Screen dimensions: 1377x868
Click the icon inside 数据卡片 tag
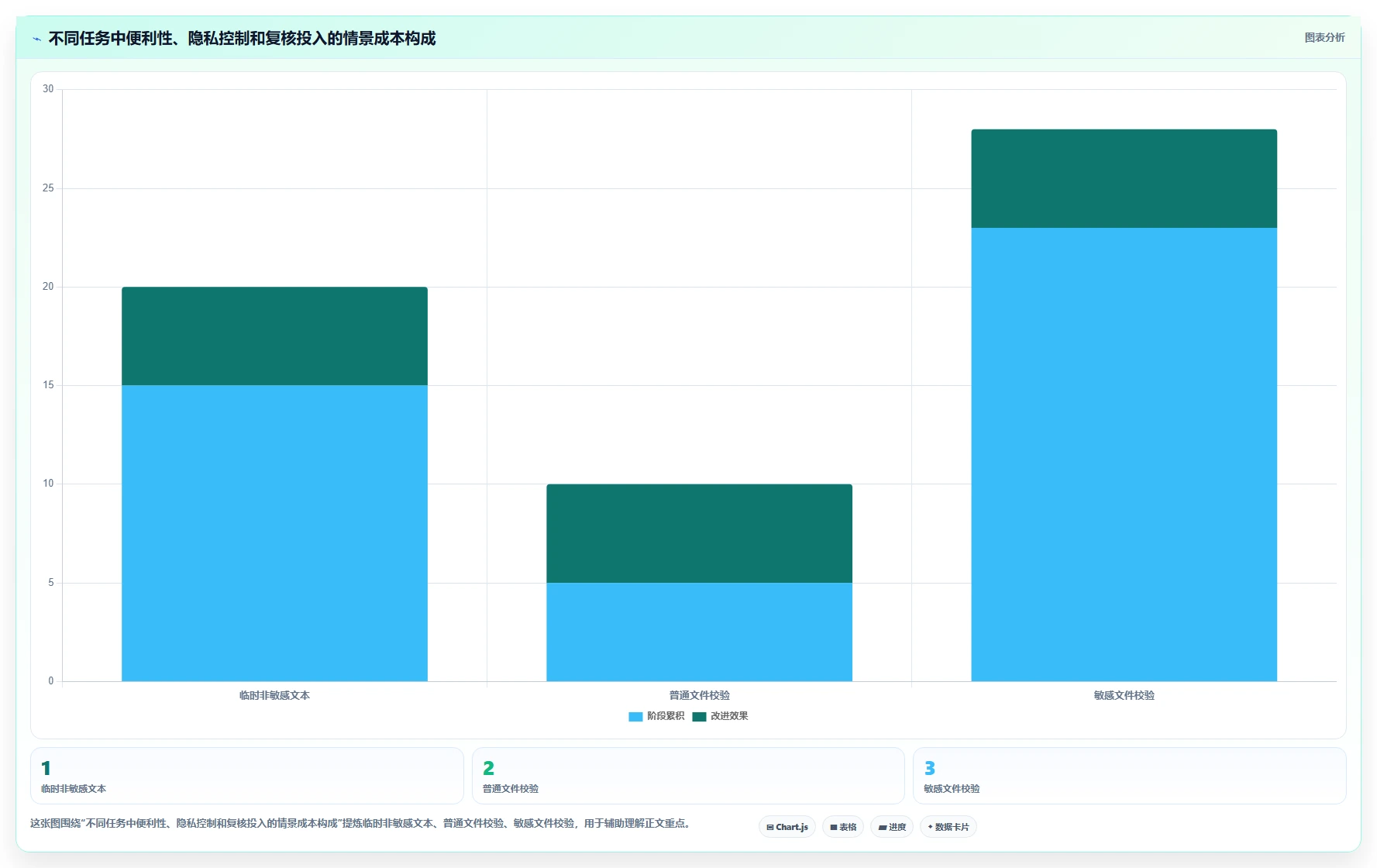[930, 827]
